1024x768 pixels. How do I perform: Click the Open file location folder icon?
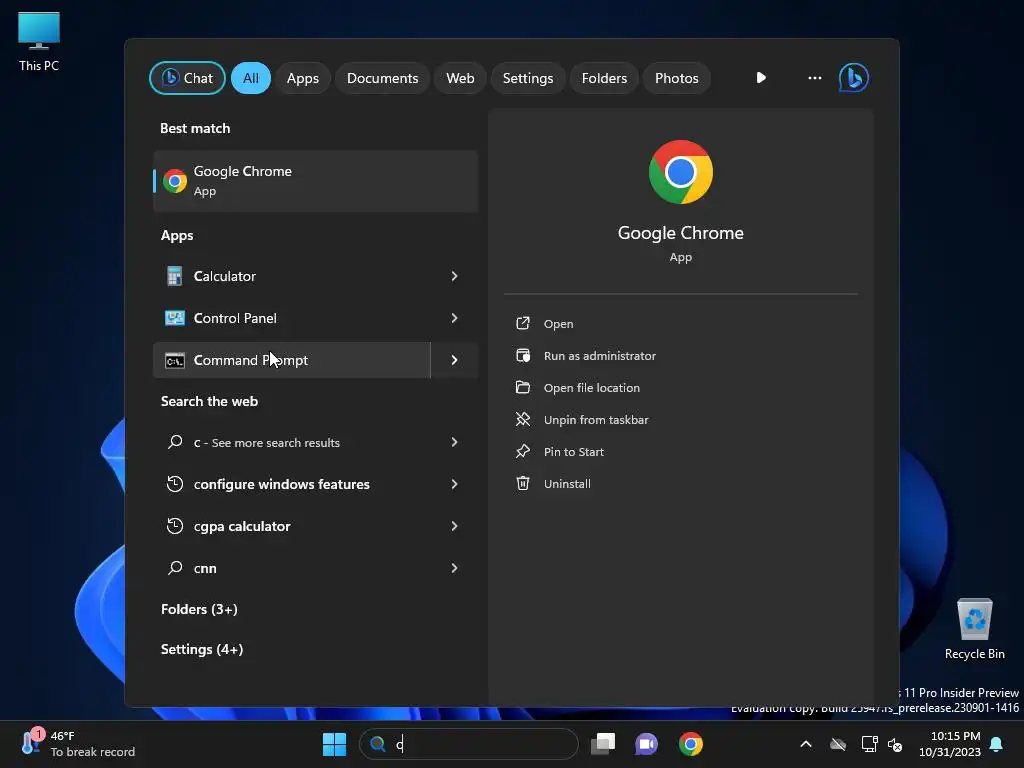coord(523,387)
